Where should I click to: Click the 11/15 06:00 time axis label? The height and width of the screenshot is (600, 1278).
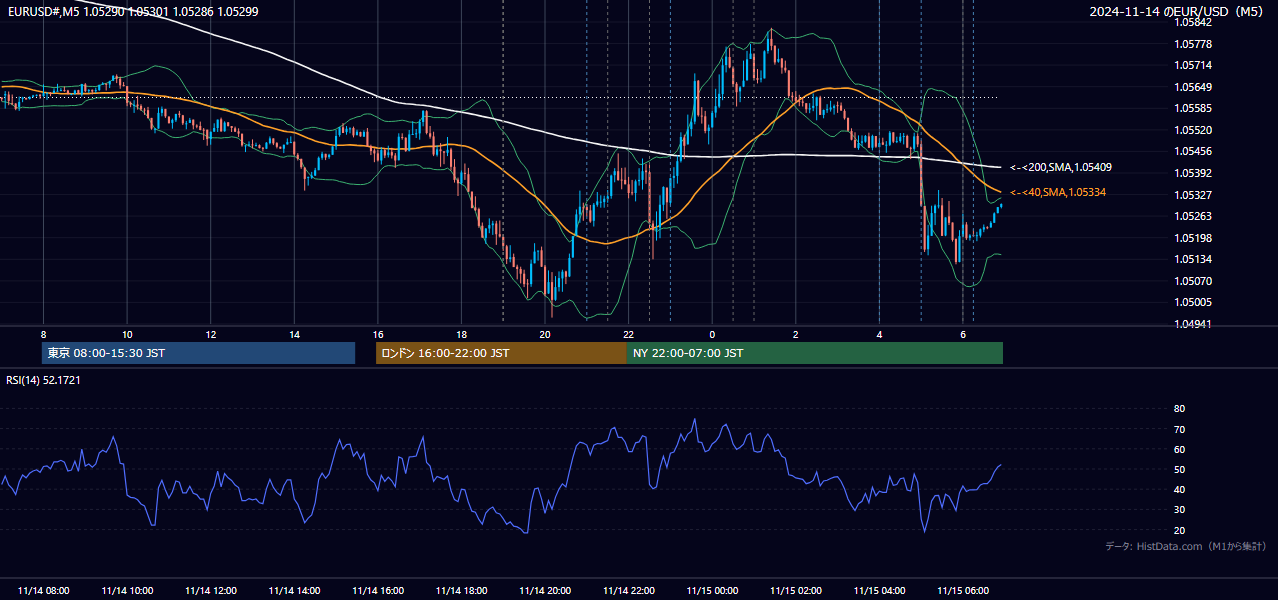[x=963, y=591]
